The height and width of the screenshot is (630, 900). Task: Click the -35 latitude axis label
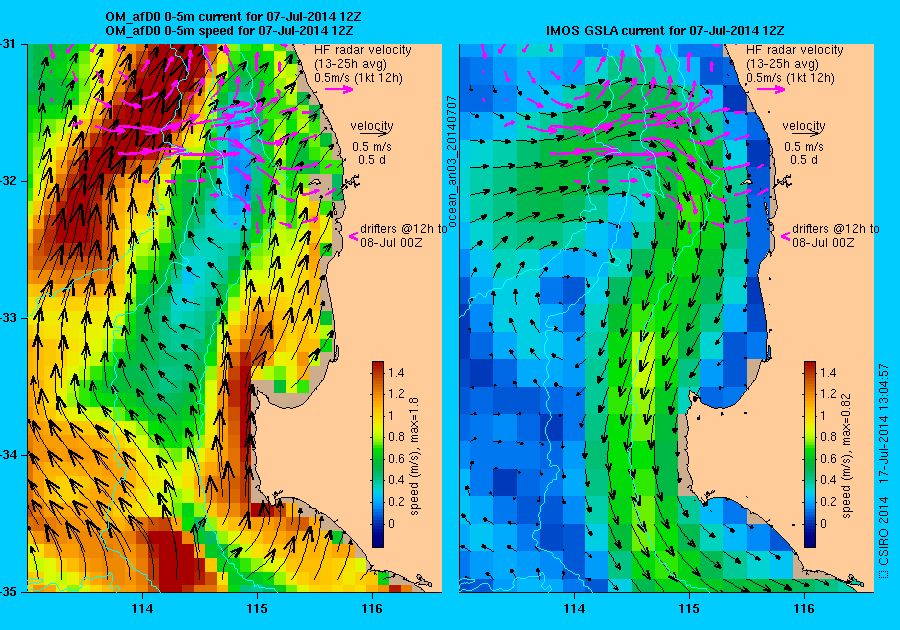point(7,592)
